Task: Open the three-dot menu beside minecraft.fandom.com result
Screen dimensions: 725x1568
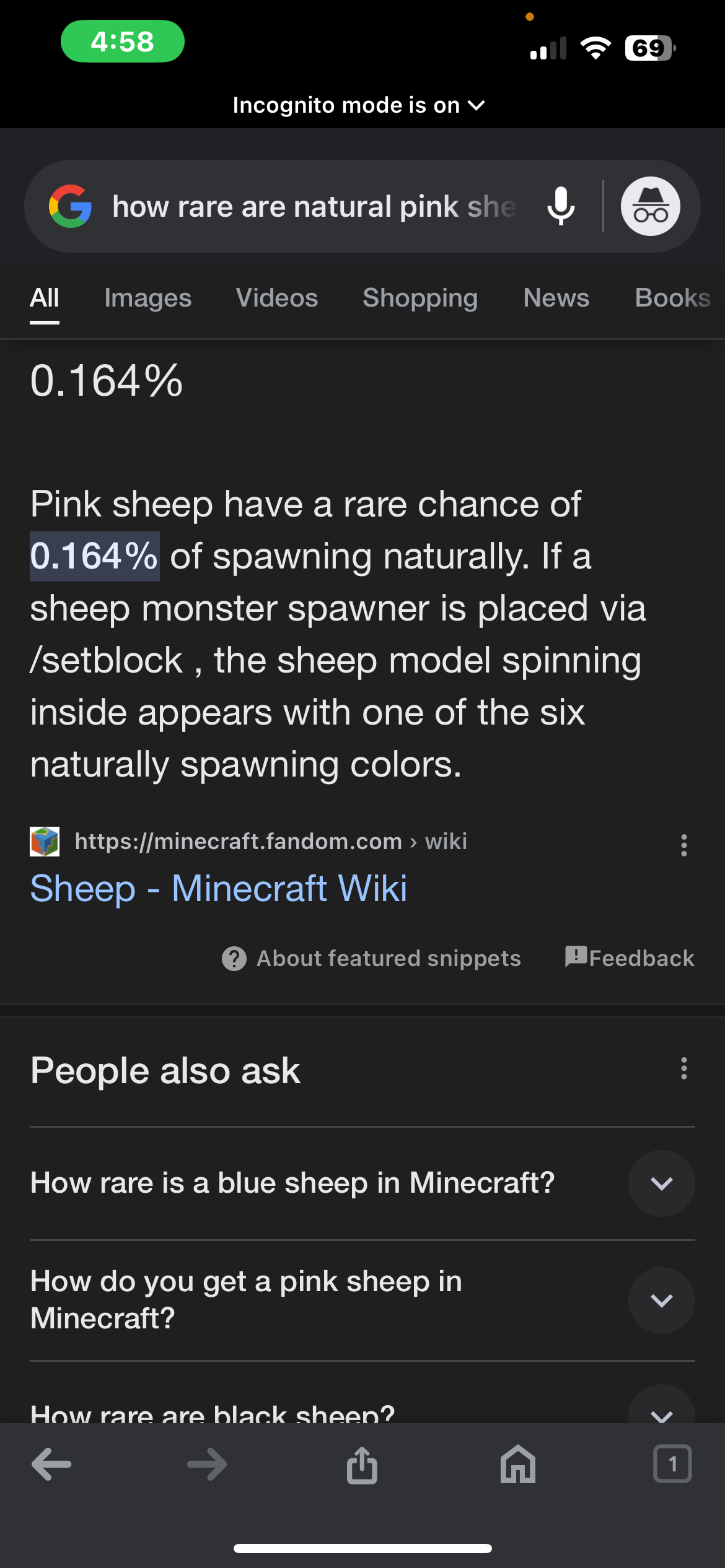Action: [683, 845]
